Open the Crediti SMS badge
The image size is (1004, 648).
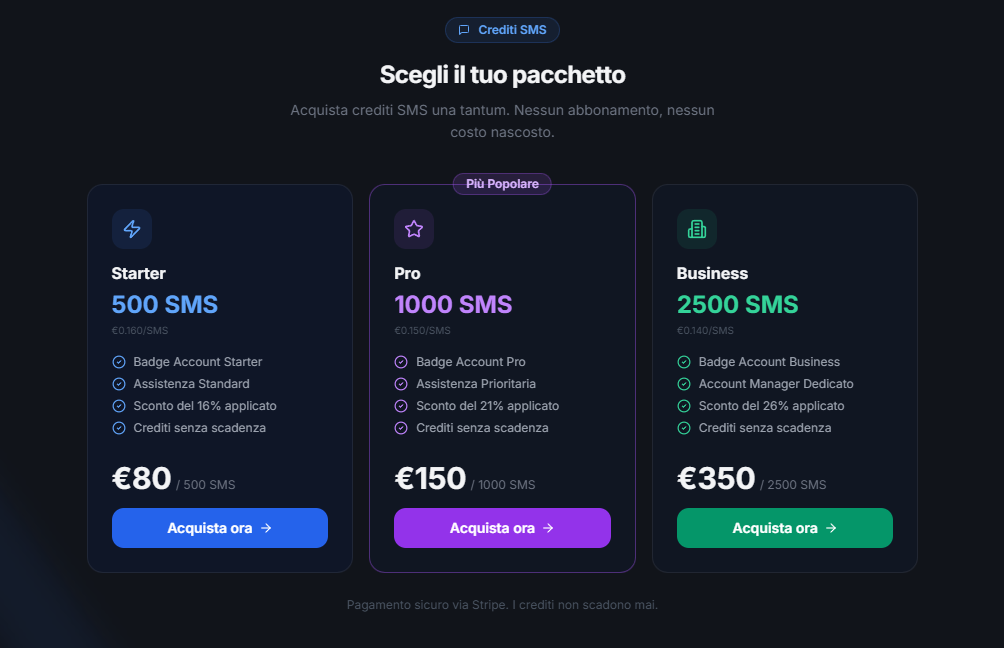coord(502,29)
